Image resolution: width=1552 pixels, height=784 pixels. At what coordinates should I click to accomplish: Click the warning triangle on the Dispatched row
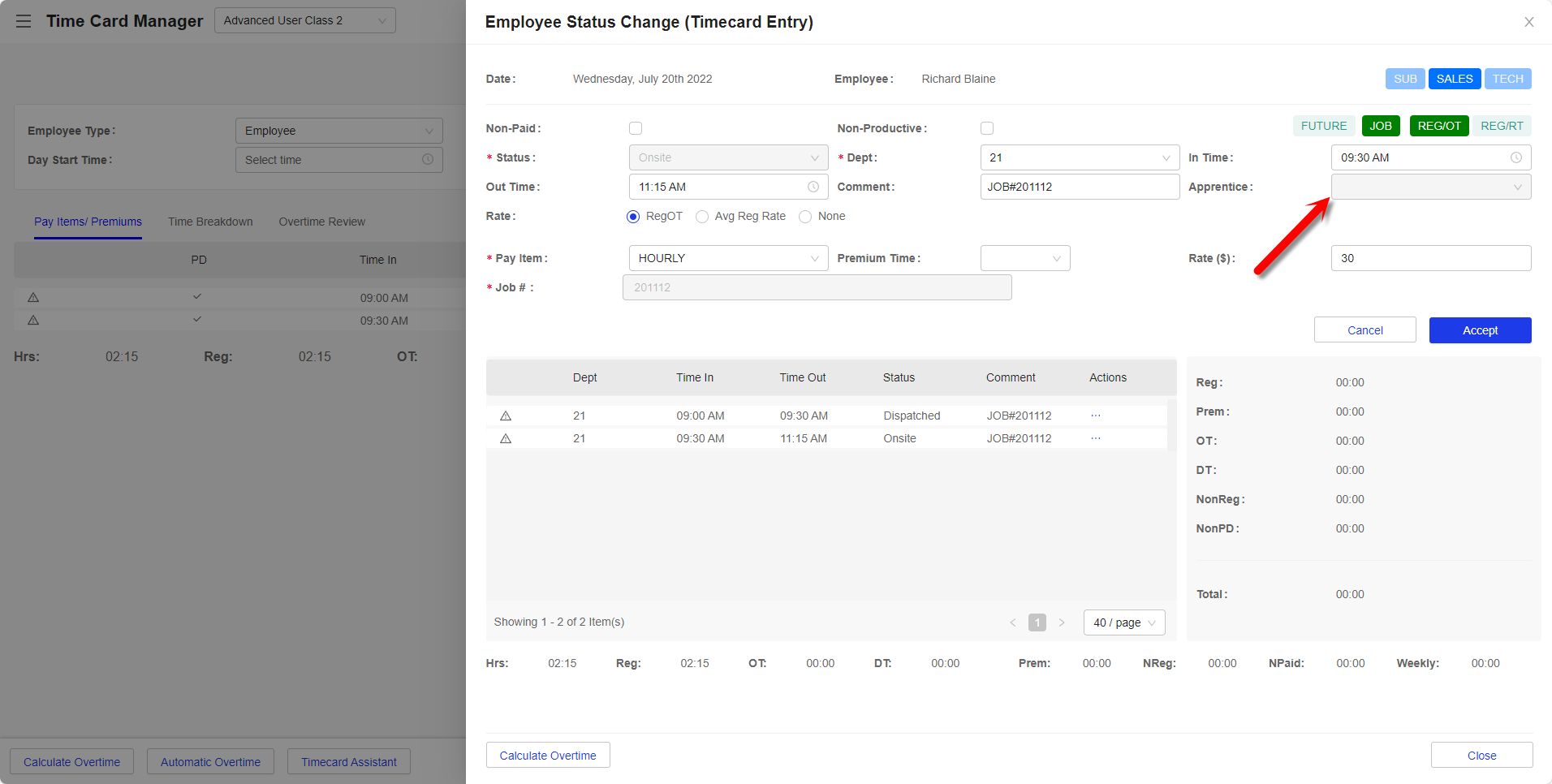506,416
